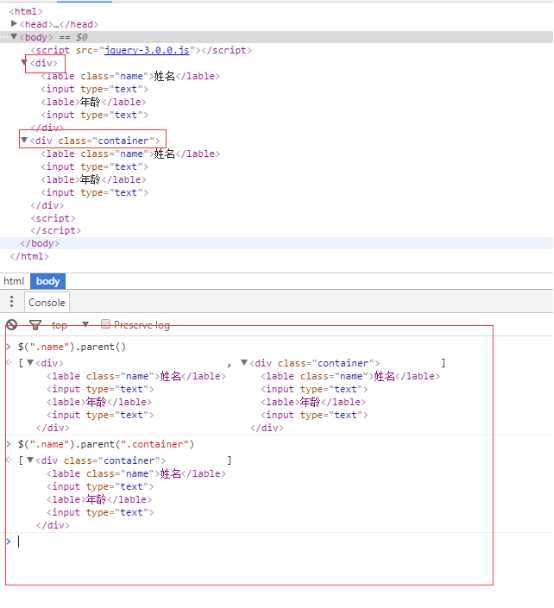Open the top context dropdown arrow
Viewport: 554px width, 608px height.
[x=85, y=324]
